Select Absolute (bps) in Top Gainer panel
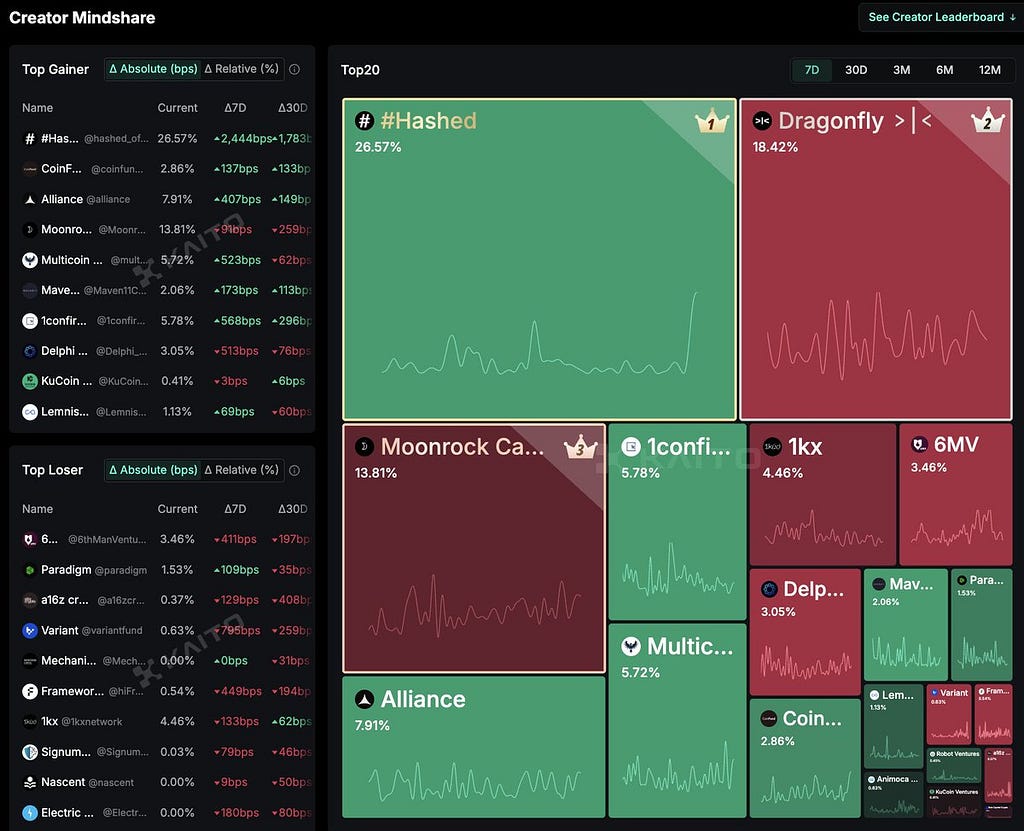 153,69
